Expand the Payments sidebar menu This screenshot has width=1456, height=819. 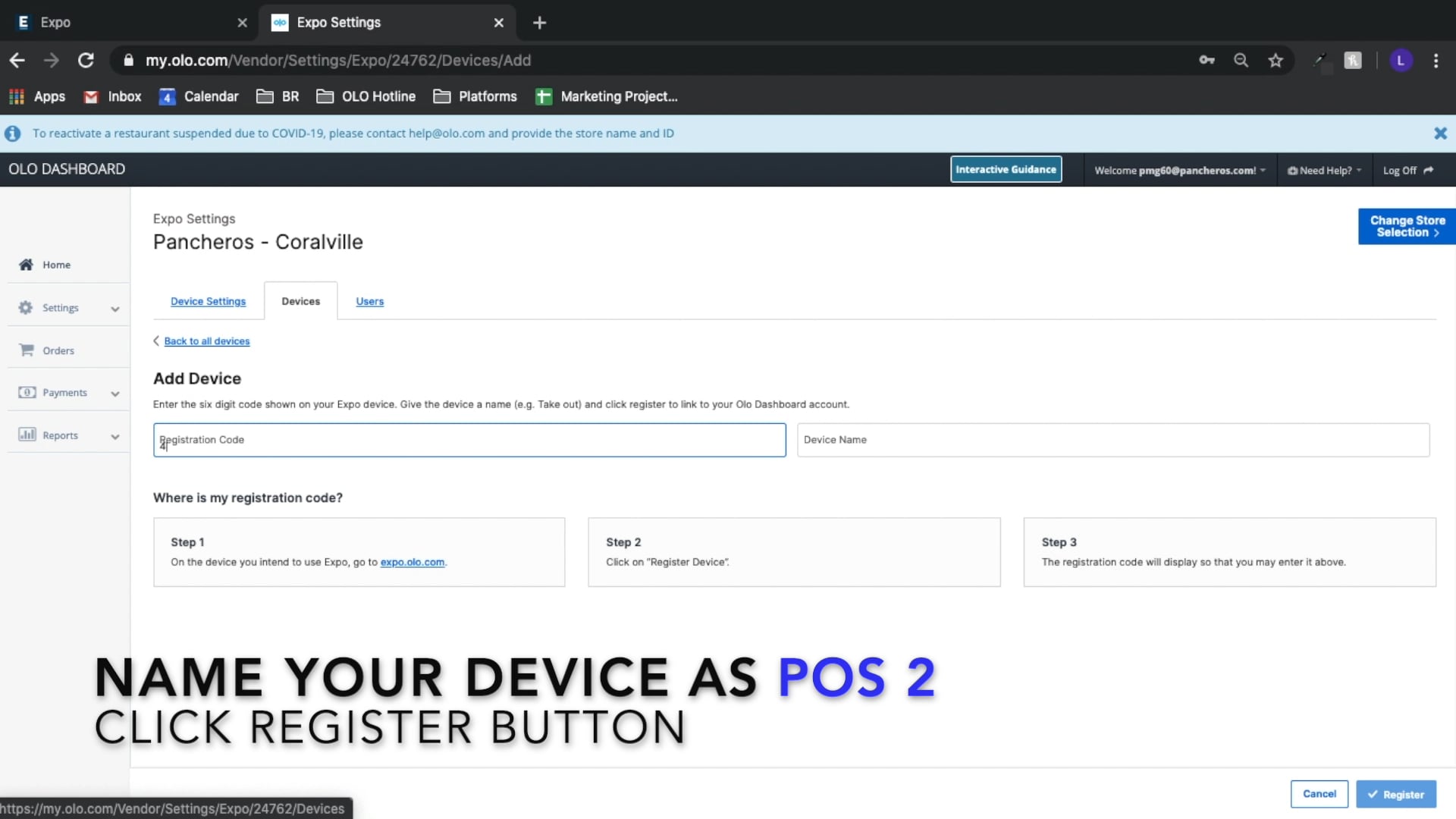tap(68, 393)
